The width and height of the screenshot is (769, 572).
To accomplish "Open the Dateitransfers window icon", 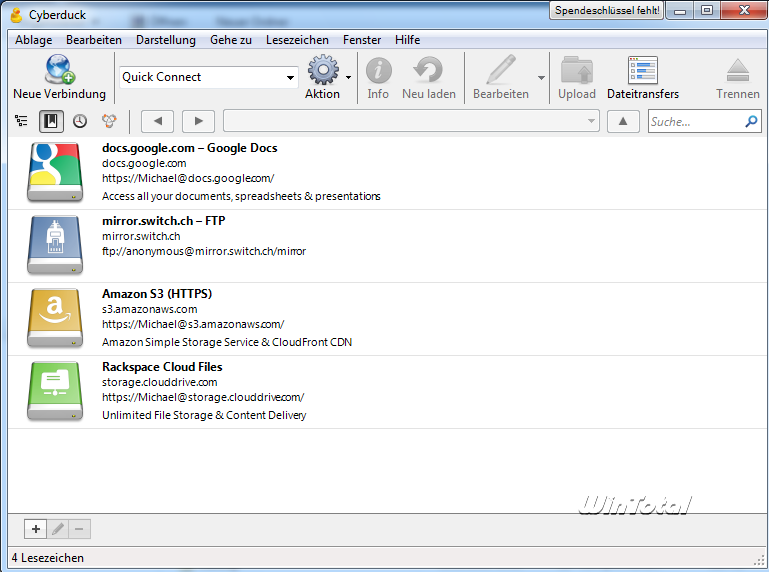I will pyautogui.click(x=642, y=70).
